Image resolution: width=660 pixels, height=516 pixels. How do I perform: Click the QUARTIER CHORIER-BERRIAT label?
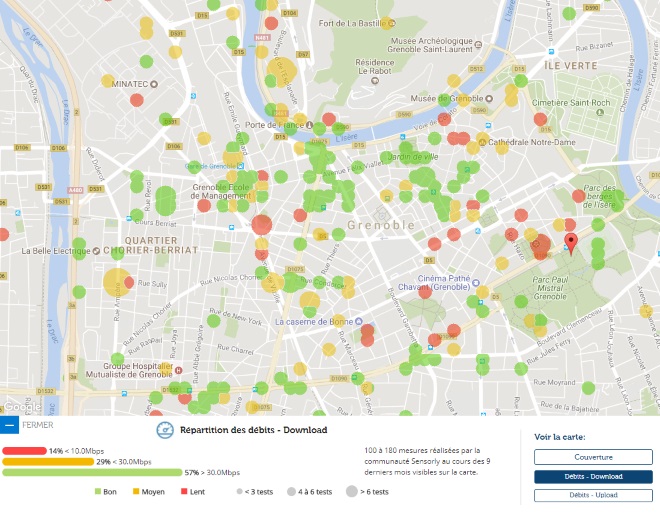coord(151,245)
